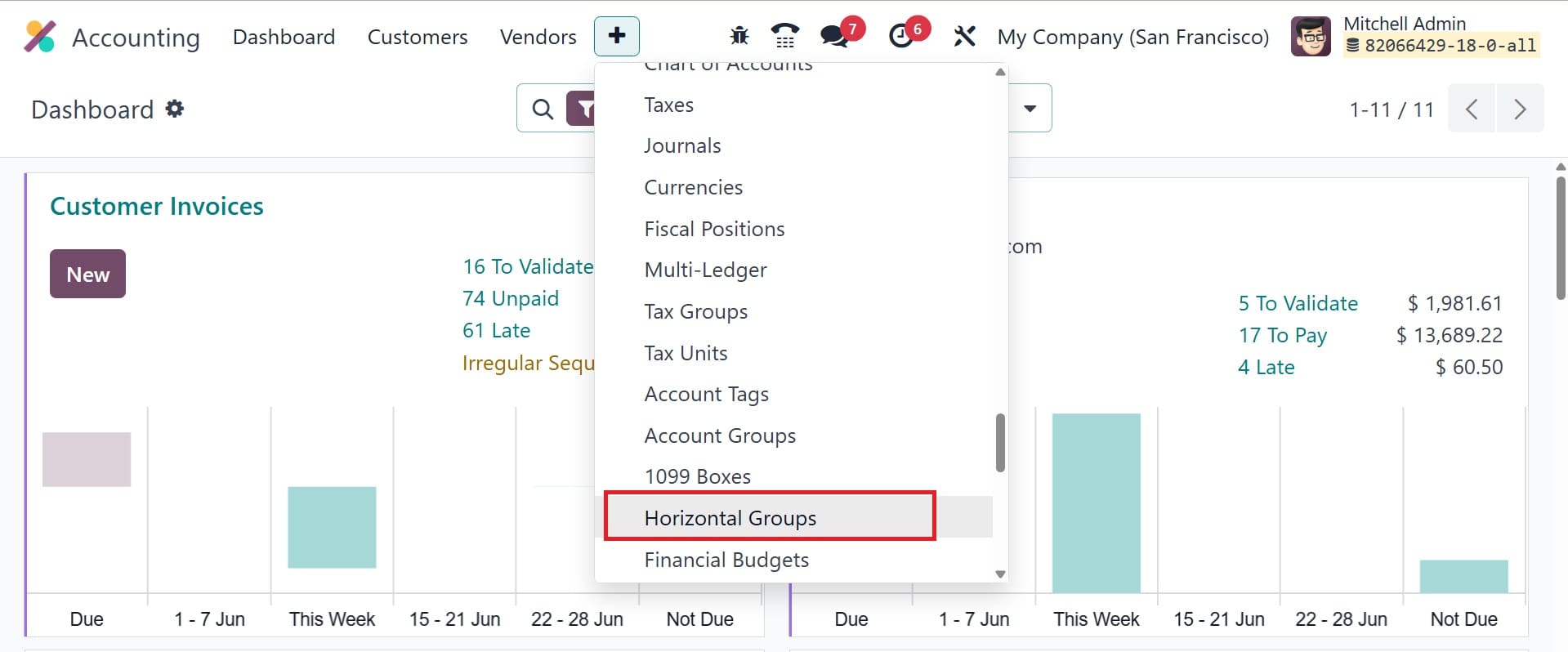This screenshot has width=1568, height=652.
Task: Open the conversations chat icon
Action: [833, 36]
